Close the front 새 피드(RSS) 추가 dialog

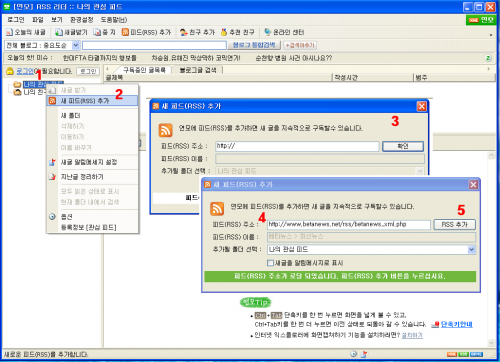(x=473, y=185)
